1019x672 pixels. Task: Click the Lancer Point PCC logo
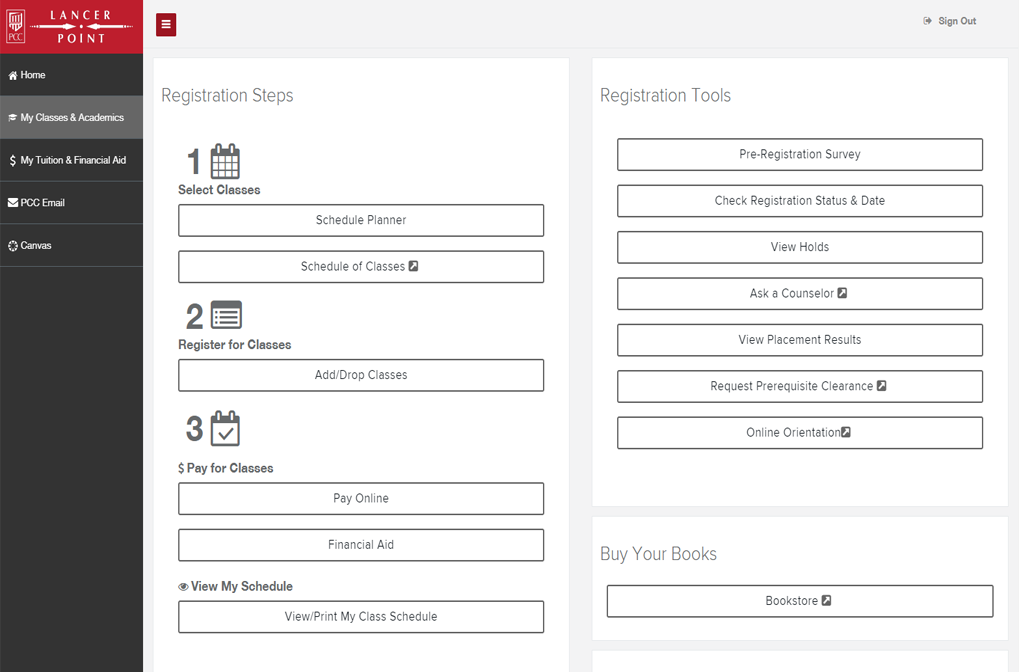[71, 27]
